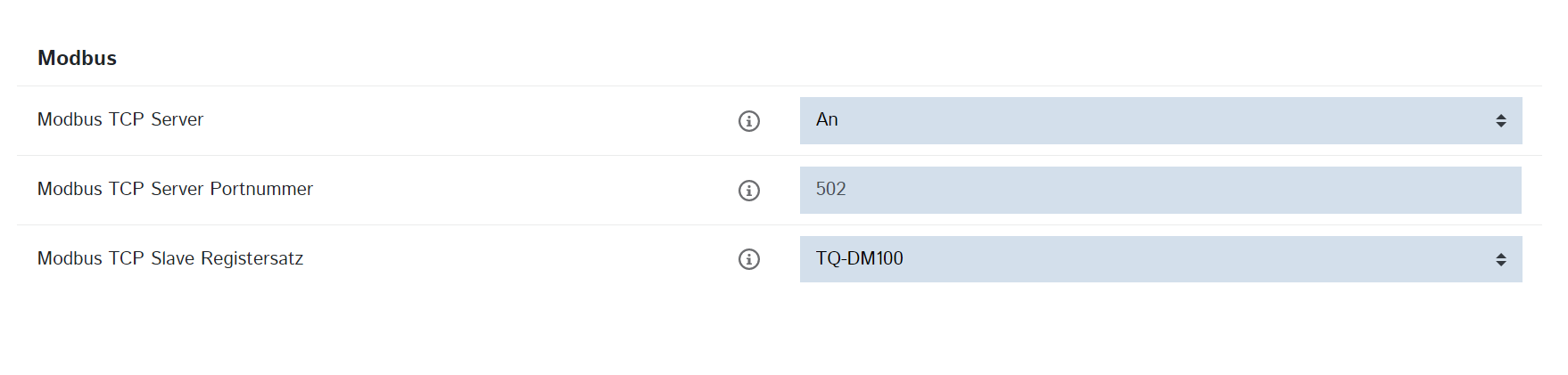Viewport: 1568px width, 375px height.
Task: Click the Modbus TCP Slave Registersatz label
Action: tap(170, 258)
